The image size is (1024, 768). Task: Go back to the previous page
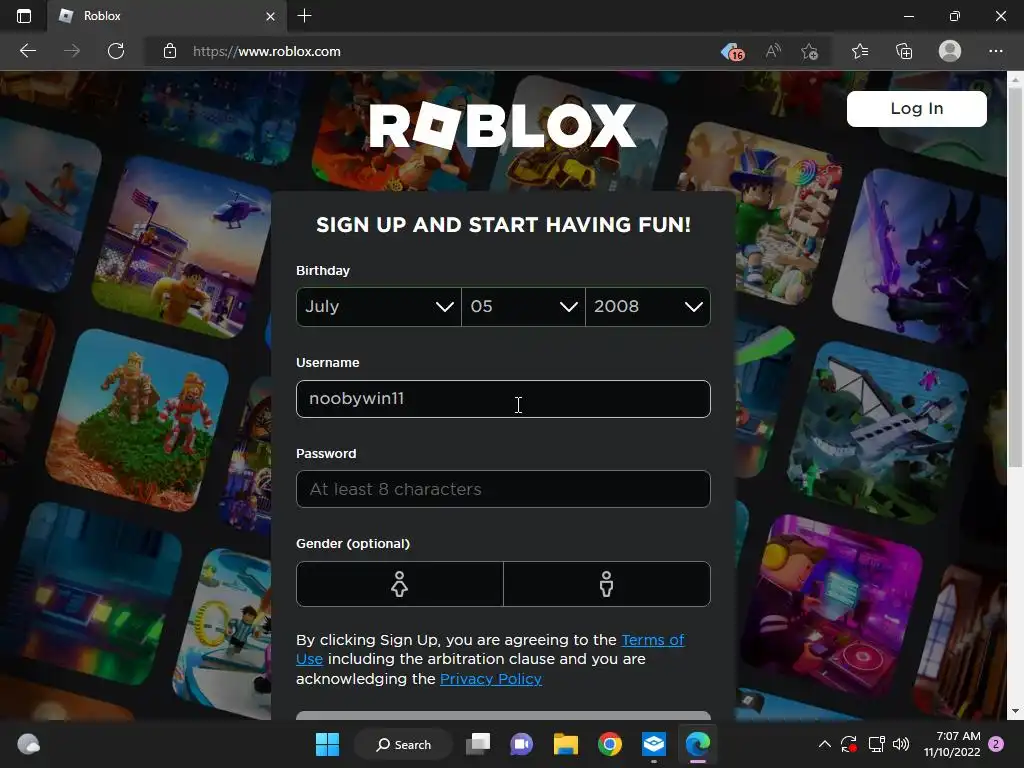[x=27, y=51]
